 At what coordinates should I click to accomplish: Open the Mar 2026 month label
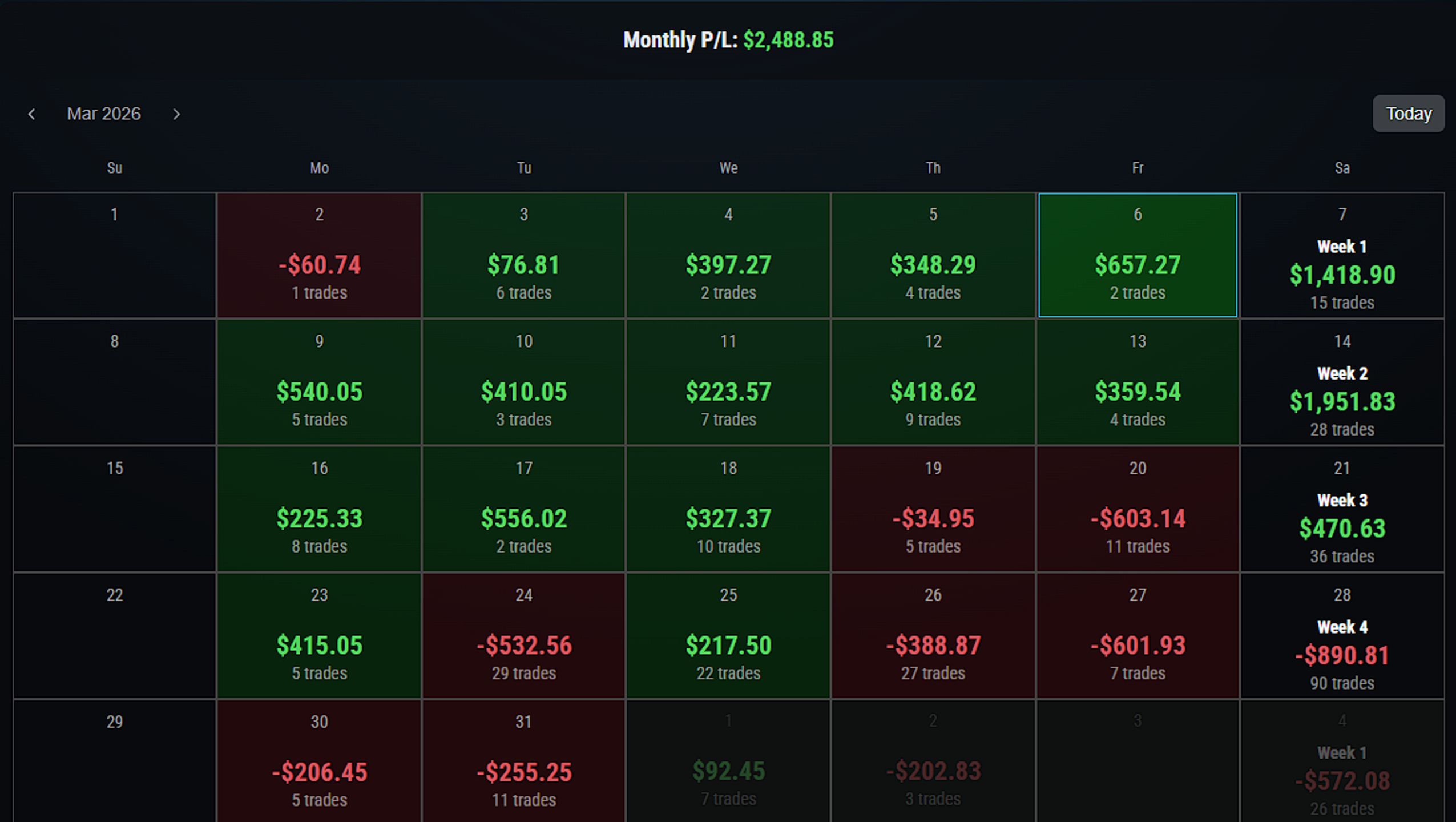(104, 114)
